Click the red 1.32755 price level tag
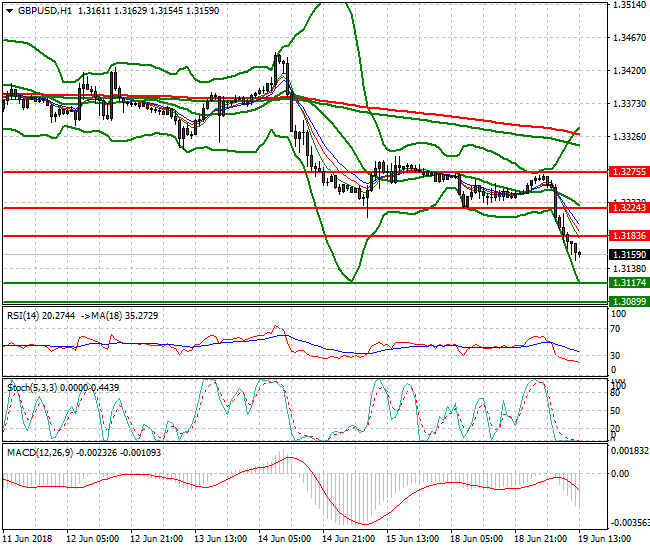650x550 pixels. coord(628,172)
